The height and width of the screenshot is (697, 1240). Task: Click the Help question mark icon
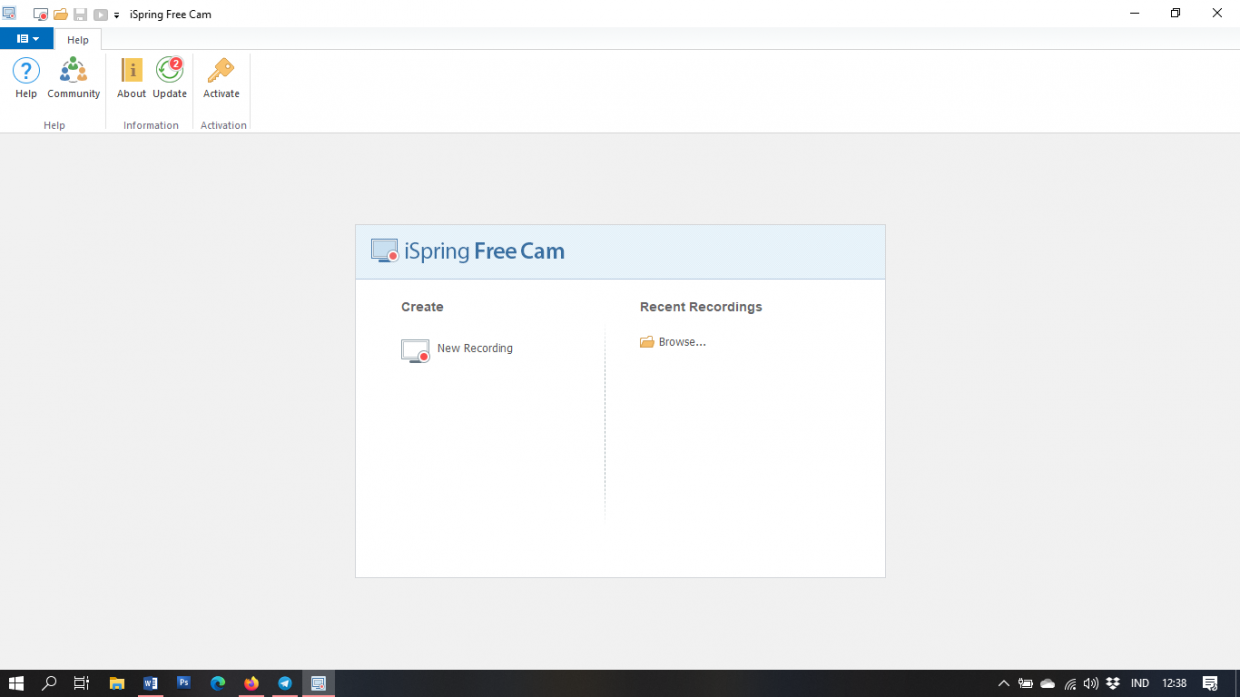click(x=26, y=72)
